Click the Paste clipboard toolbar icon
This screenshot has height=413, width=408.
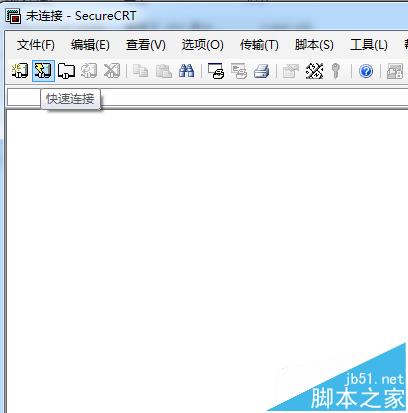tap(164, 71)
